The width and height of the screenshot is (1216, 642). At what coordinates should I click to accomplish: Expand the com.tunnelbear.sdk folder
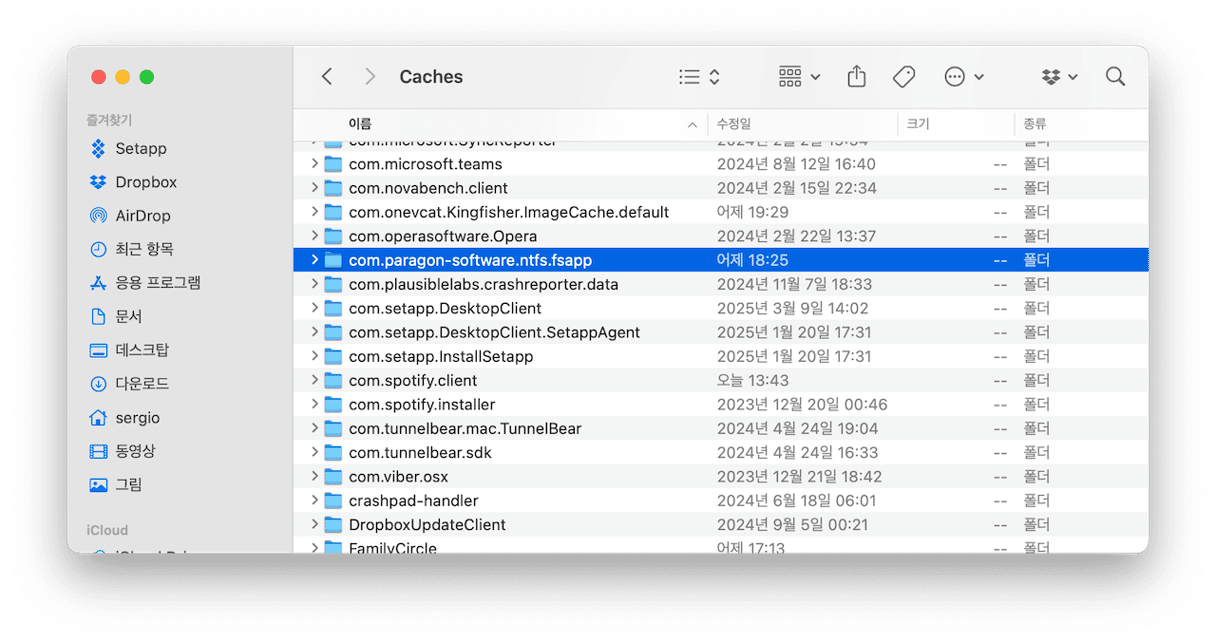(x=314, y=452)
